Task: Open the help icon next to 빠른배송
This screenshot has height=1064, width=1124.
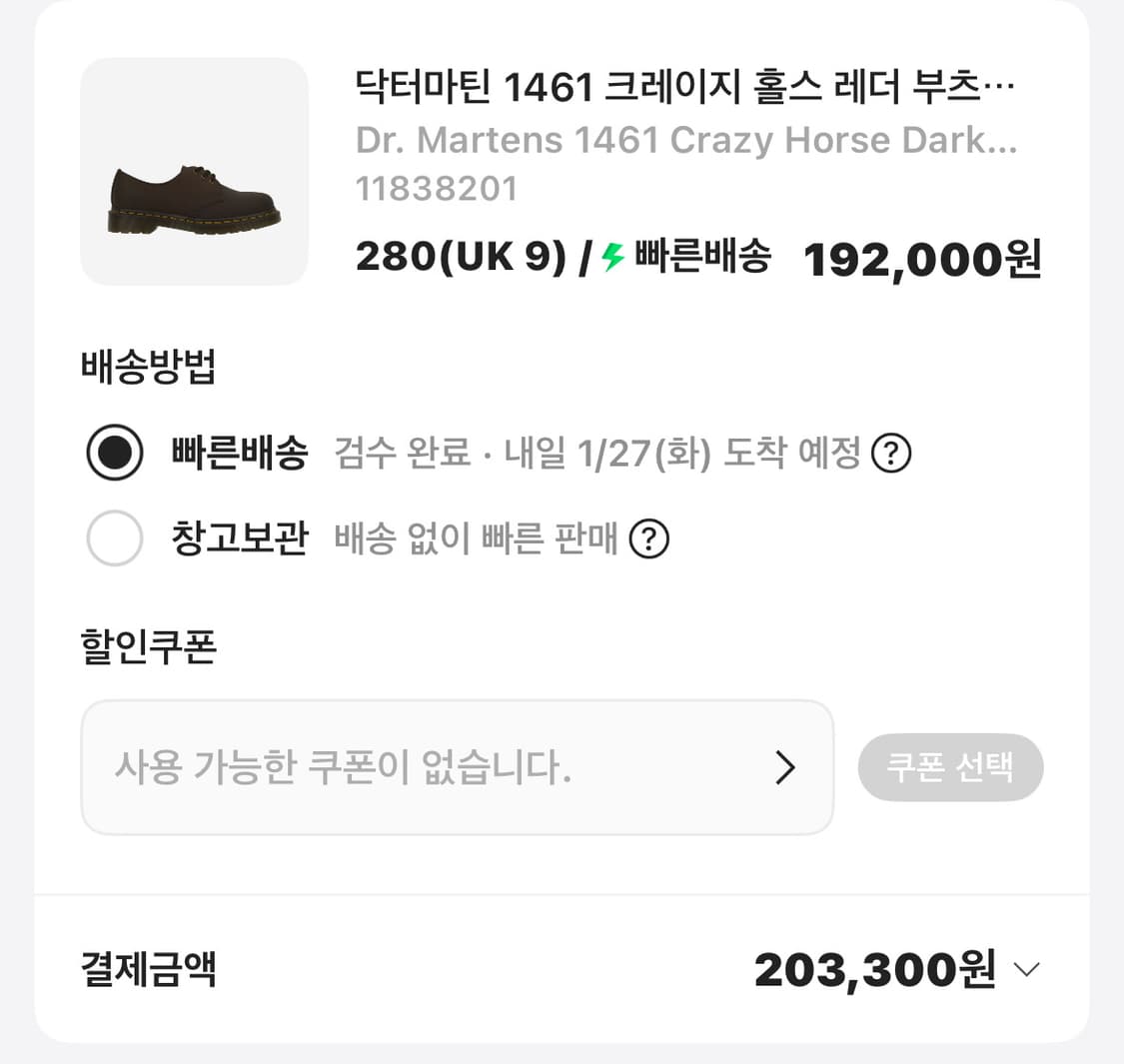Action: pyautogui.click(x=892, y=453)
